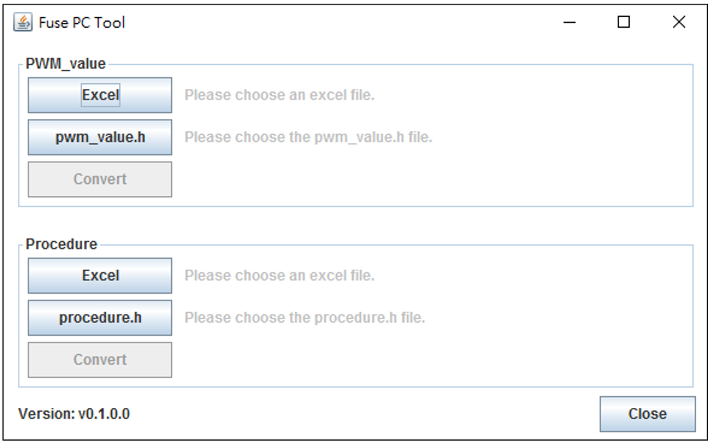Click the 'choose the procedure.h file' hint
Image resolution: width=714 pixels, height=448 pixels.
click(x=305, y=318)
